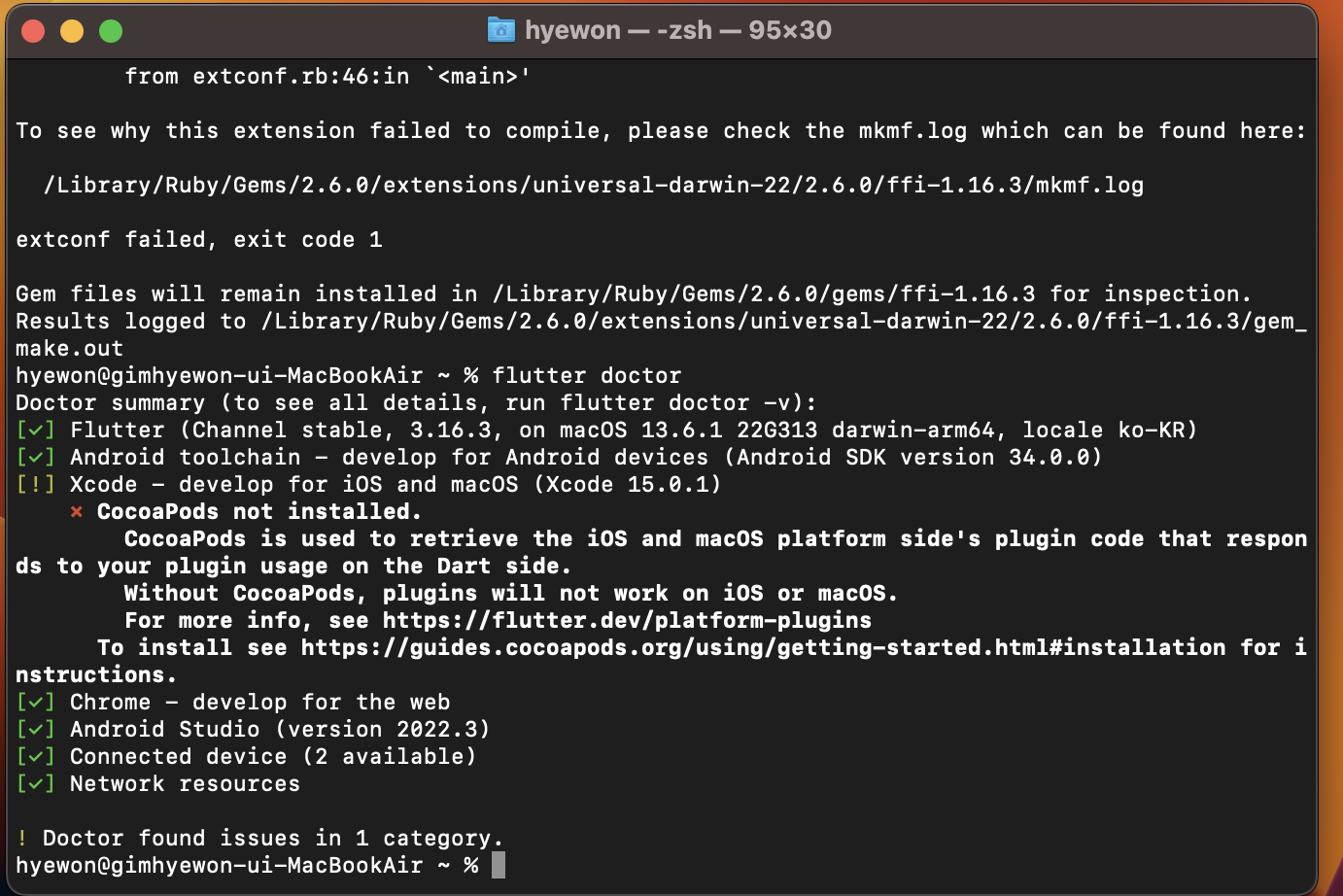Click the 'flutter doctor' command text
Screen dimensions: 1343x896
click(587, 375)
